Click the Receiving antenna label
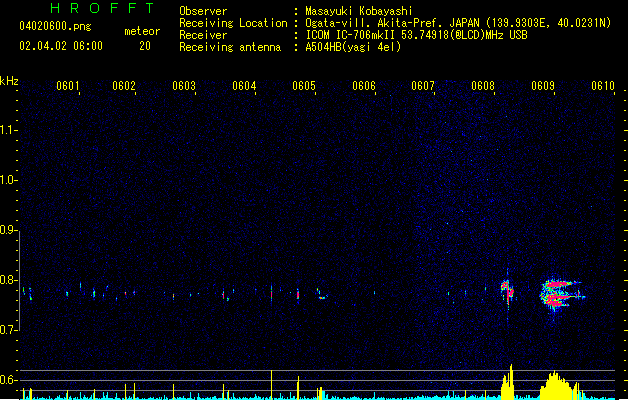The height and width of the screenshot is (400, 629). 230,47
